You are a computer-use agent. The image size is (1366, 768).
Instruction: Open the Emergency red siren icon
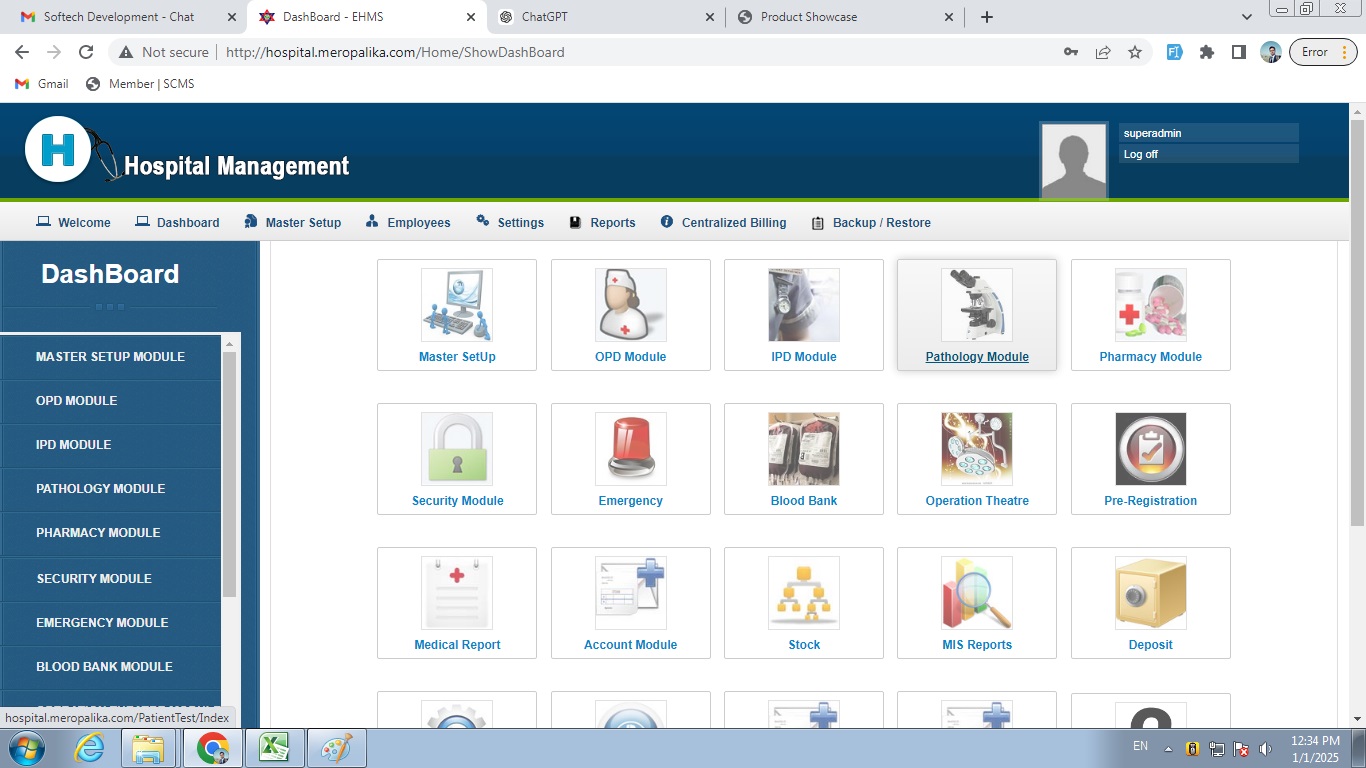pos(630,449)
